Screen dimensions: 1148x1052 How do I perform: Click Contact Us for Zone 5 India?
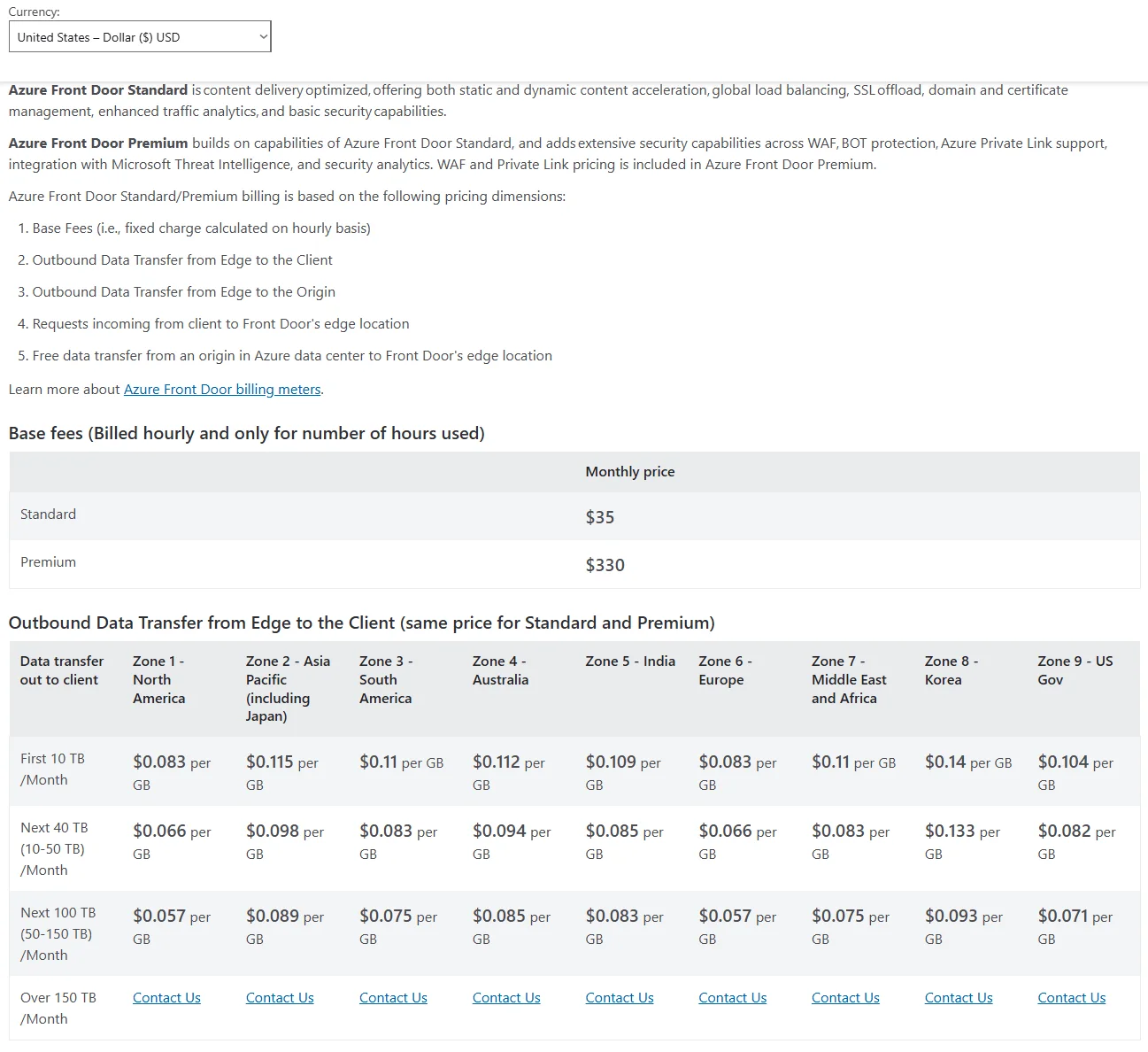tap(620, 998)
